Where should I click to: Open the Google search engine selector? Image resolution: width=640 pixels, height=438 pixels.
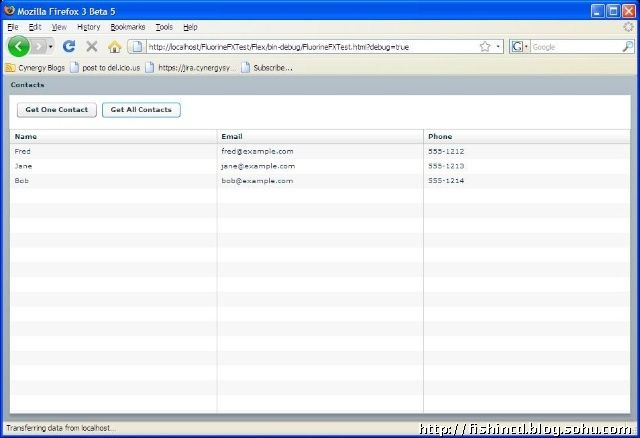pos(520,47)
